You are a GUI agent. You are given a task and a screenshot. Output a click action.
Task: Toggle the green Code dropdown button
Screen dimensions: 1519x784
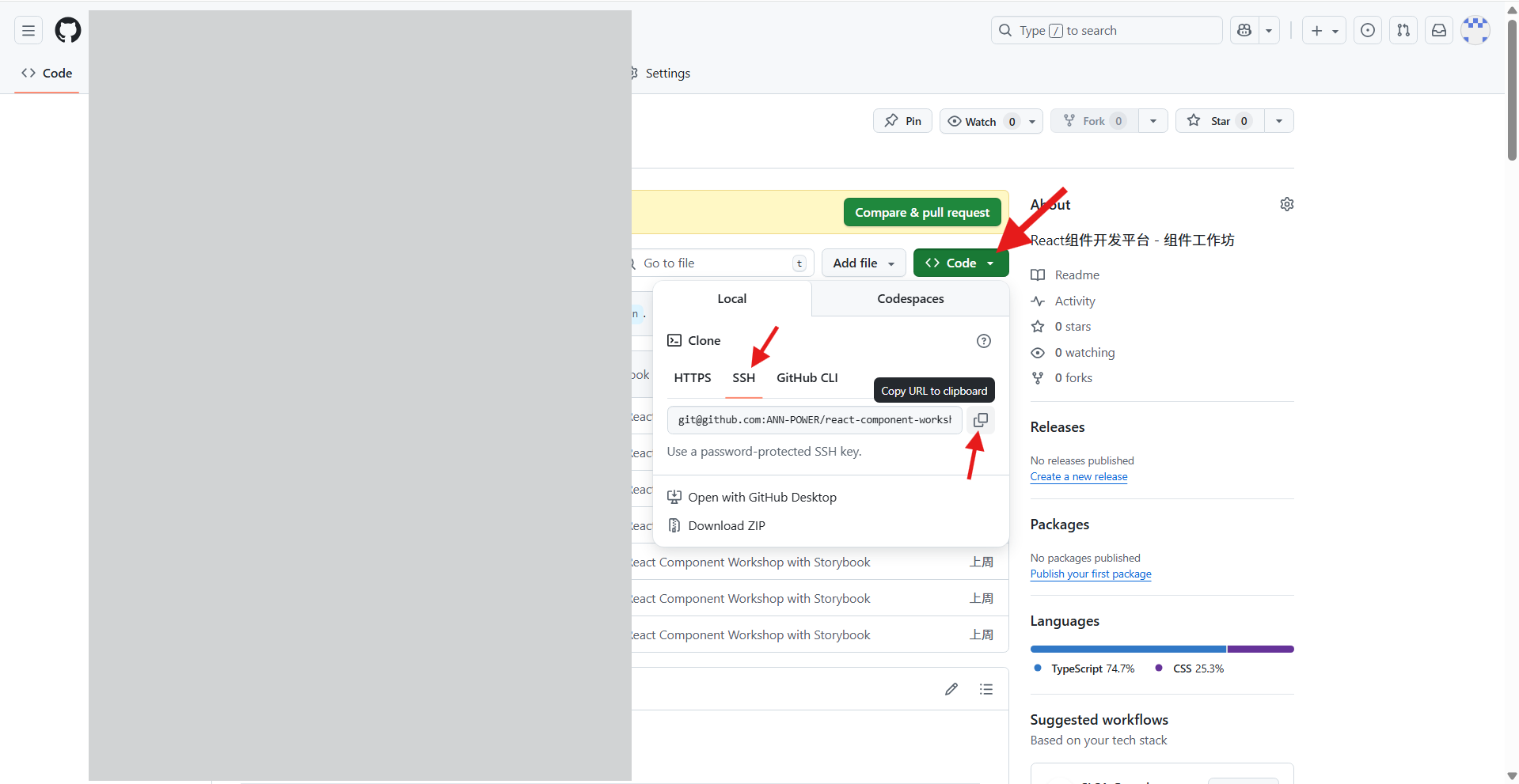coord(960,263)
